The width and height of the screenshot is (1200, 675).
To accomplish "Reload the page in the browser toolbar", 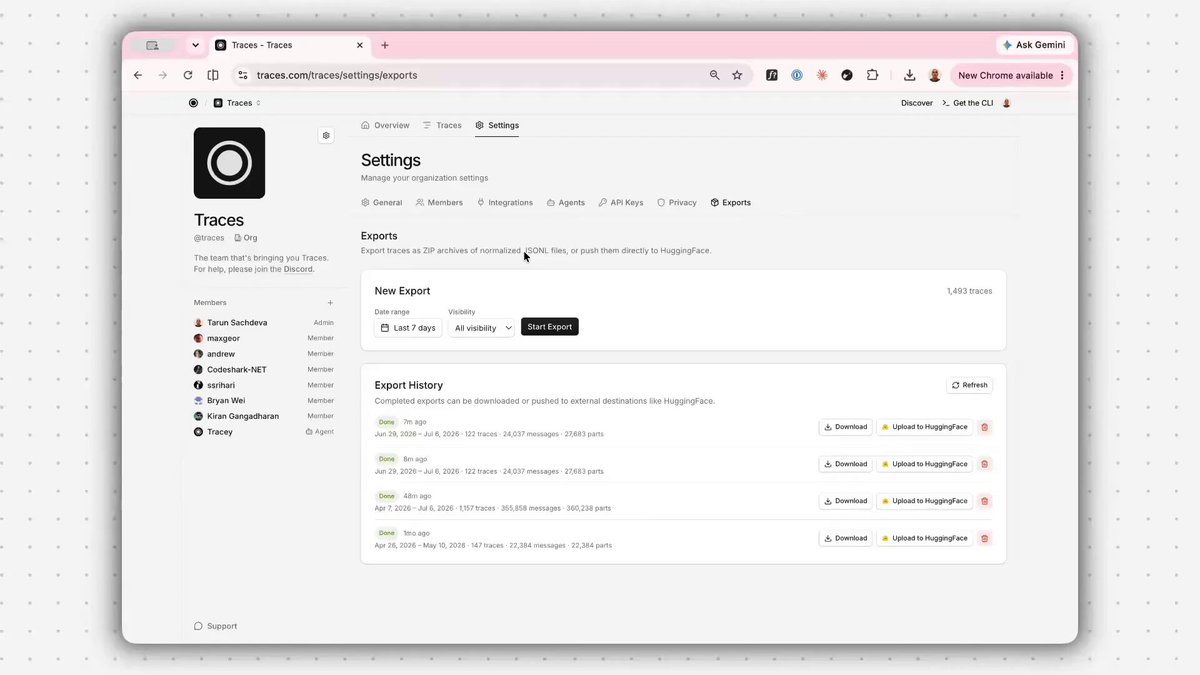I will 188,75.
